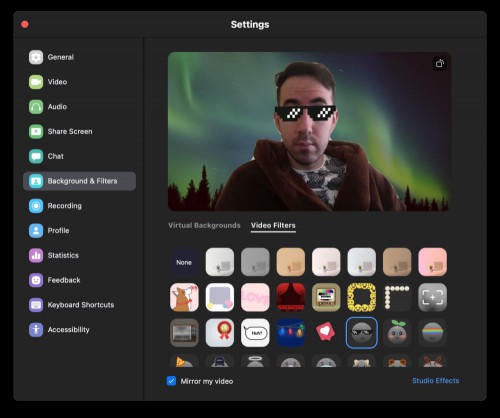Switch to the Virtual Backgrounds tab

(x=204, y=225)
